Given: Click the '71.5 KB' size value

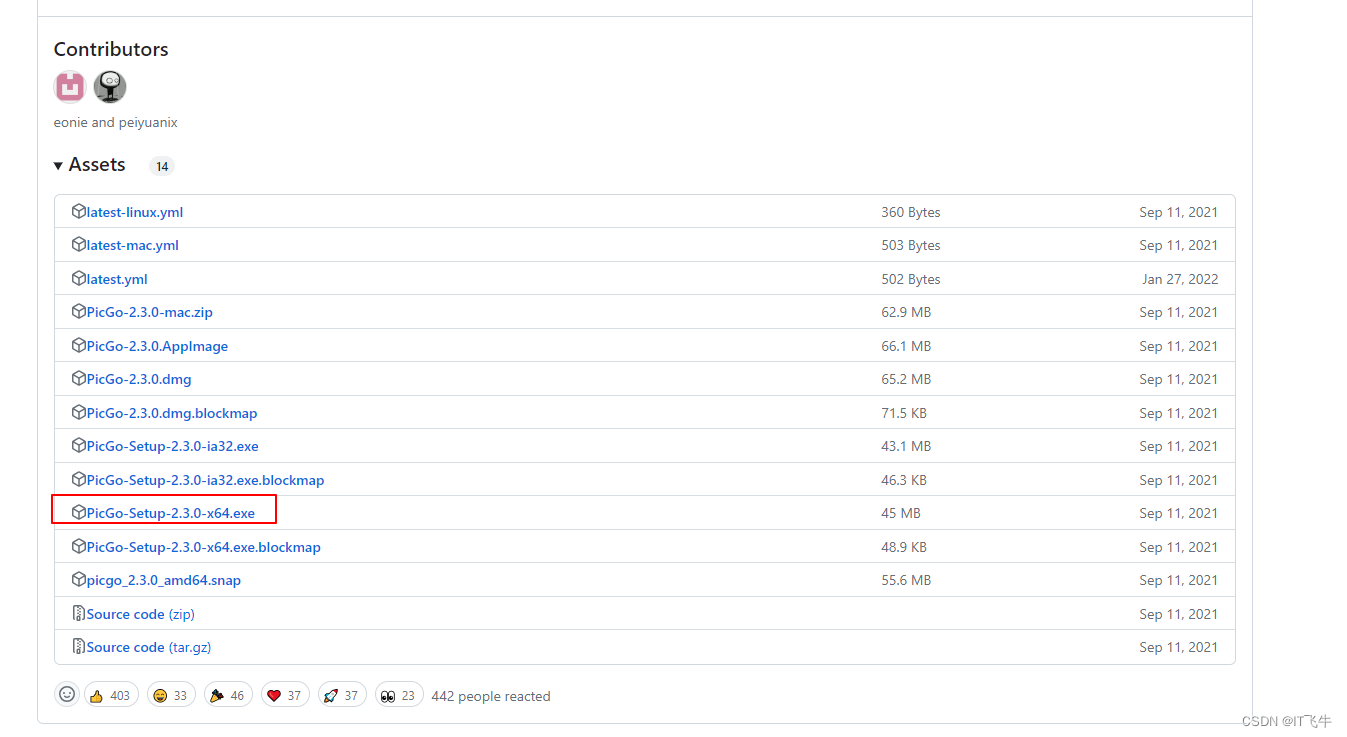Looking at the screenshot, I should (904, 413).
